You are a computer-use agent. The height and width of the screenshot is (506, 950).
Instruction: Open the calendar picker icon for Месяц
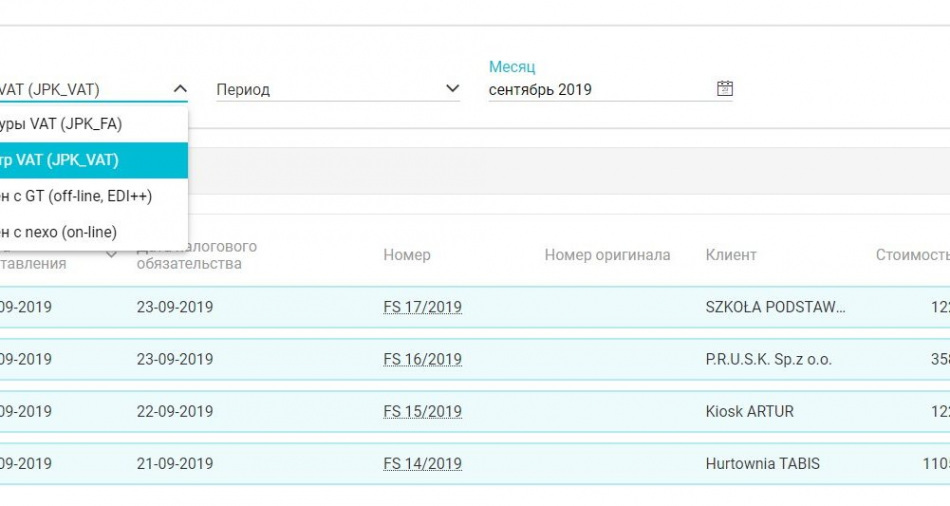725,89
